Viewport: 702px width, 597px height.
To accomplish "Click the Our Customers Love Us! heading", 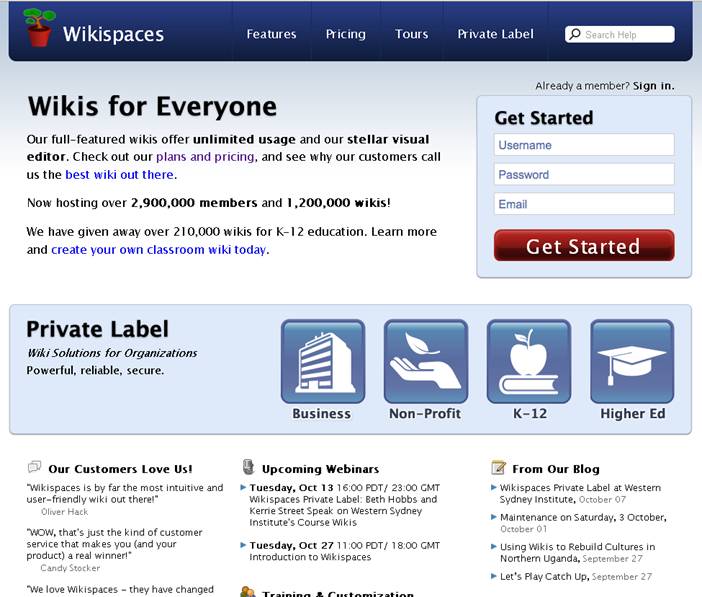I will point(120,469).
